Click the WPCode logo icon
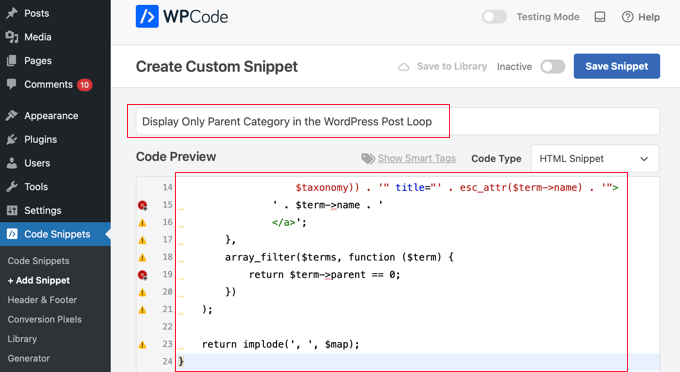 [147, 16]
